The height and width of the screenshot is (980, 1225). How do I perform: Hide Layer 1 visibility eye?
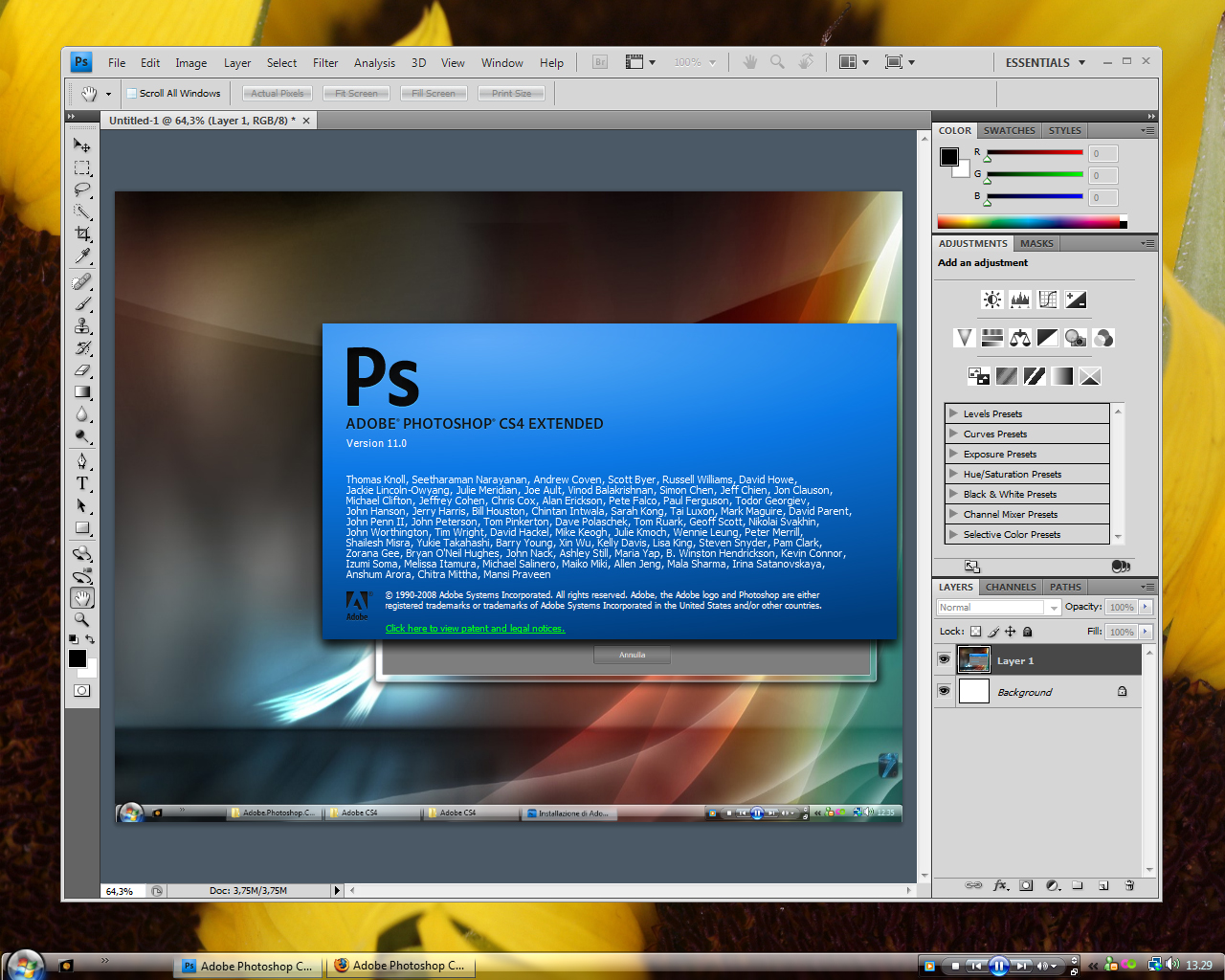point(944,660)
